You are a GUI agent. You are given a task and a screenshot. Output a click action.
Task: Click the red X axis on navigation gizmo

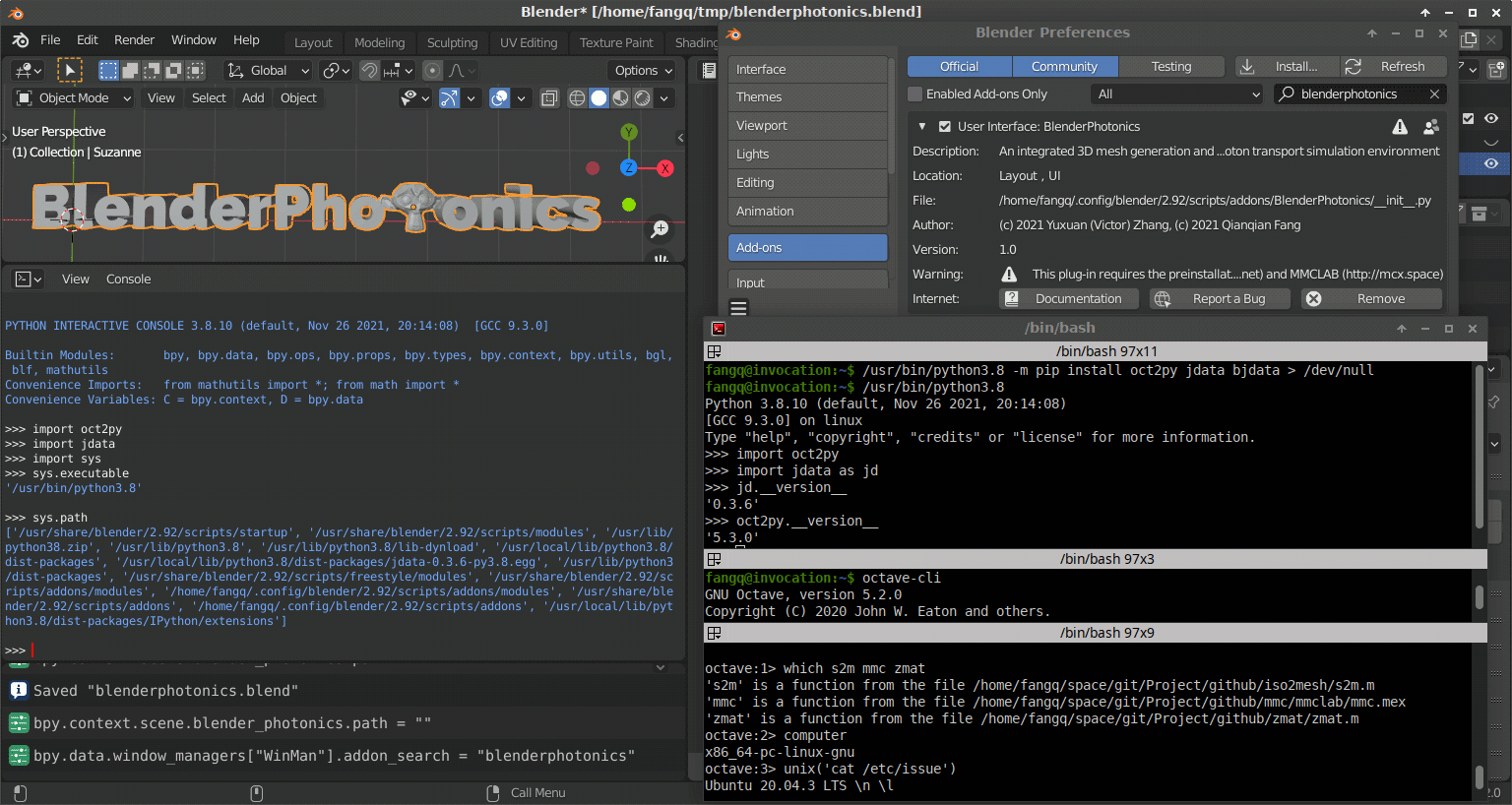[665, 168]
